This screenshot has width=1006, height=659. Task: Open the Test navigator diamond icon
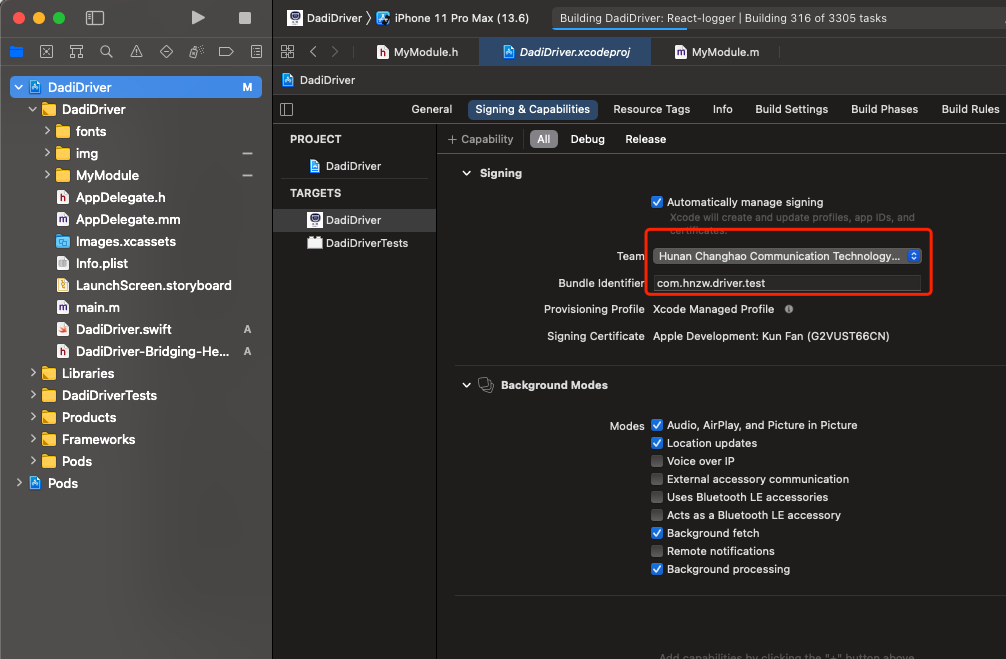(x=166, y=52)
